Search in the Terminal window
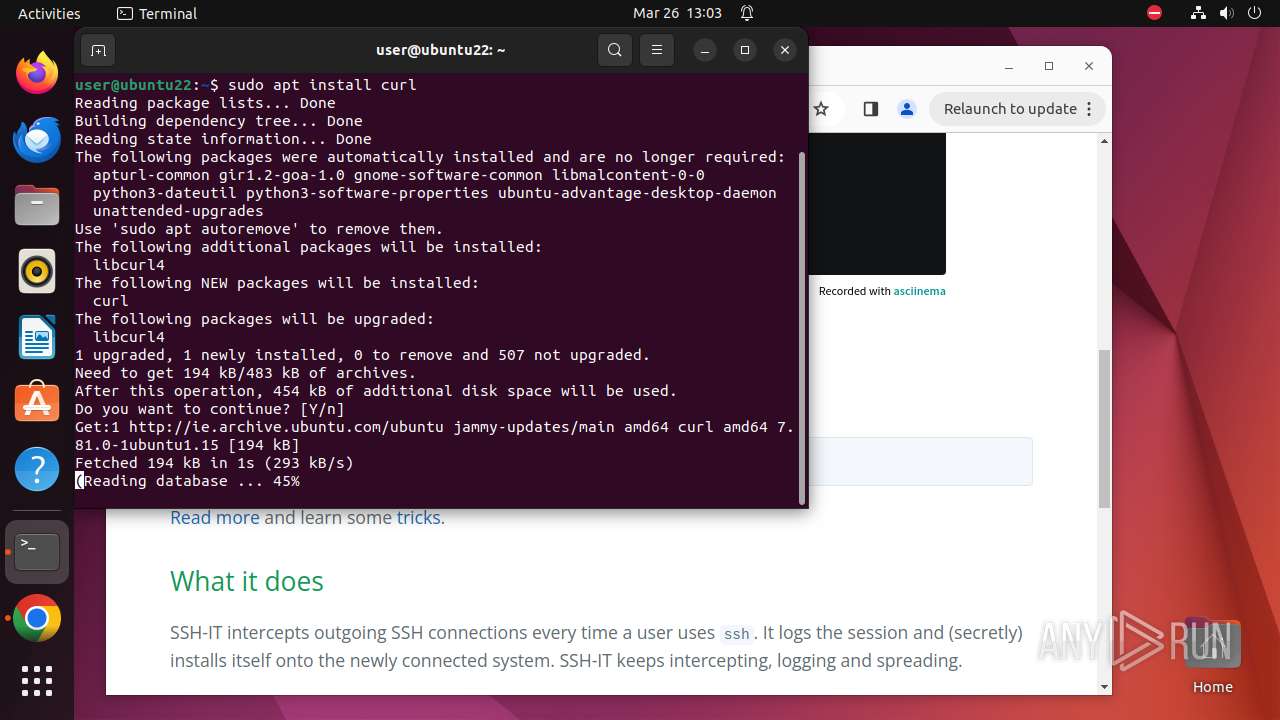This screenshot has height=720, width=1280. (x=615, y=50)
